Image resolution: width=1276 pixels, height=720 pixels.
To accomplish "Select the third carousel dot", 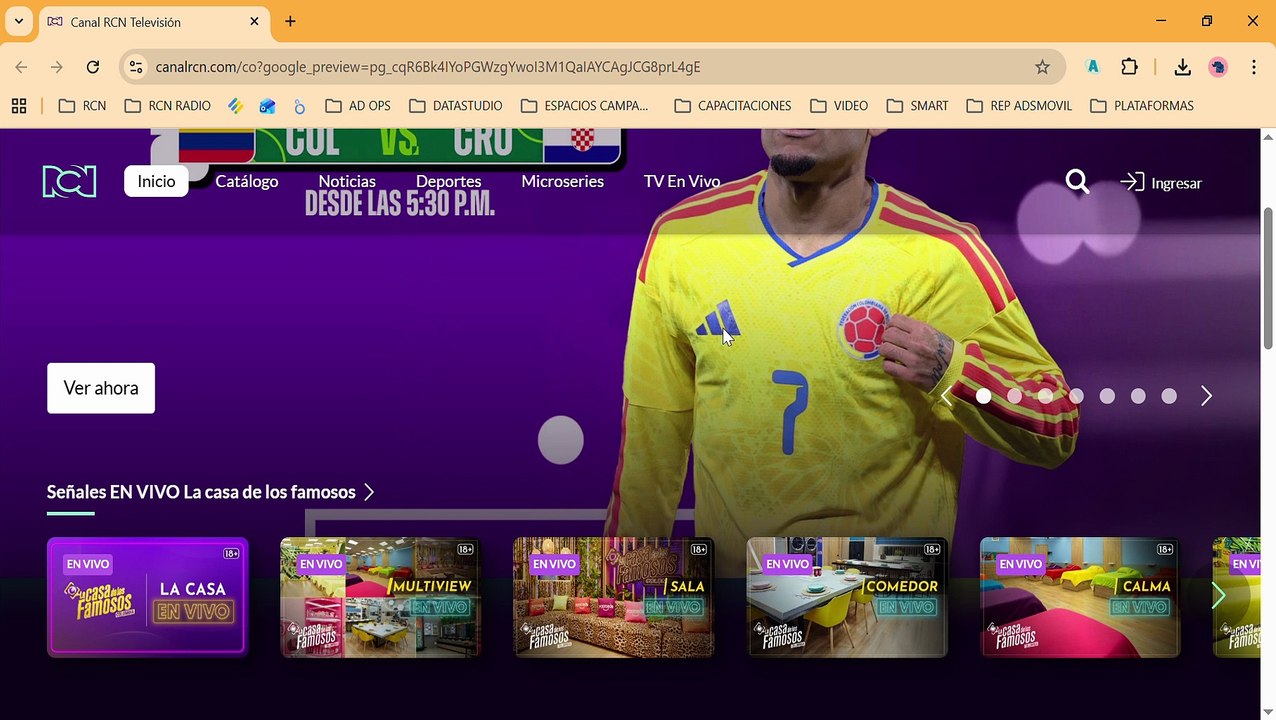I will 1046,396.
